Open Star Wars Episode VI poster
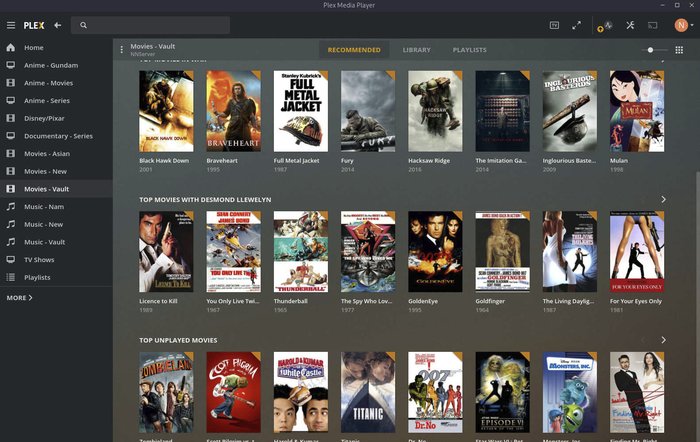 pyautogui.click(x=503, y=392)
